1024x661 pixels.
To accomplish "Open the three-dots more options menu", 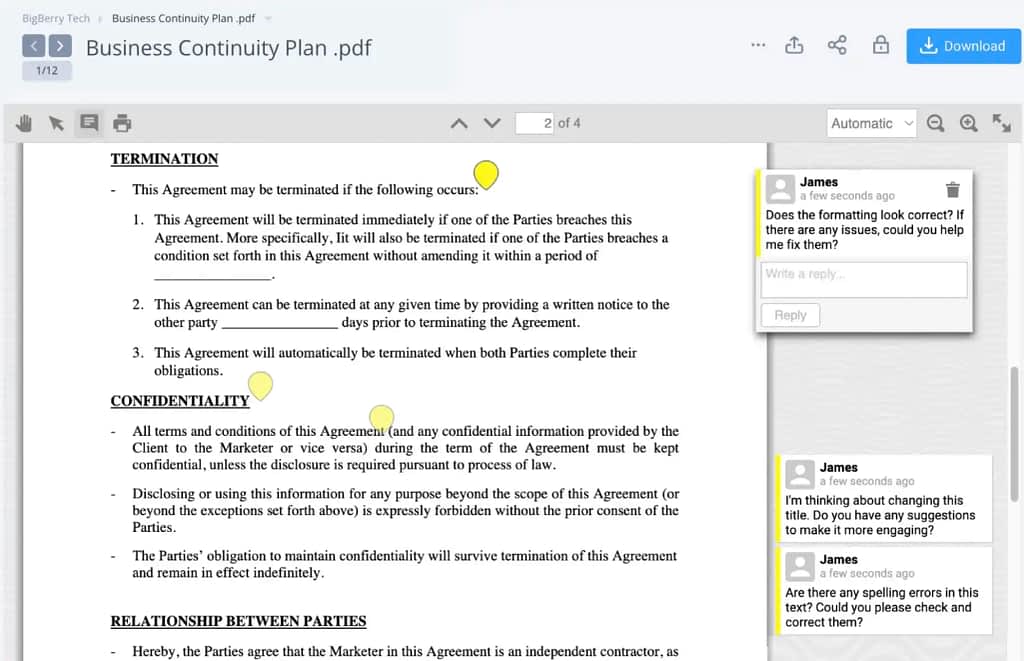I will (x=758, y=45).
